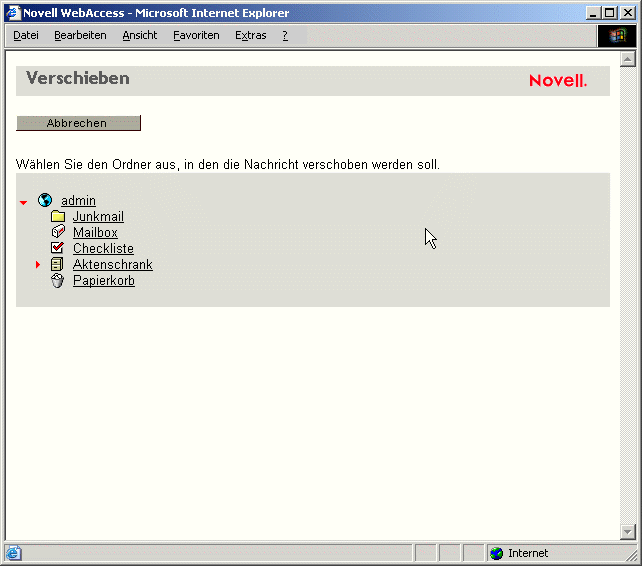642x566 pixels.
Task: Open the Extras menu
Action: 251,36
